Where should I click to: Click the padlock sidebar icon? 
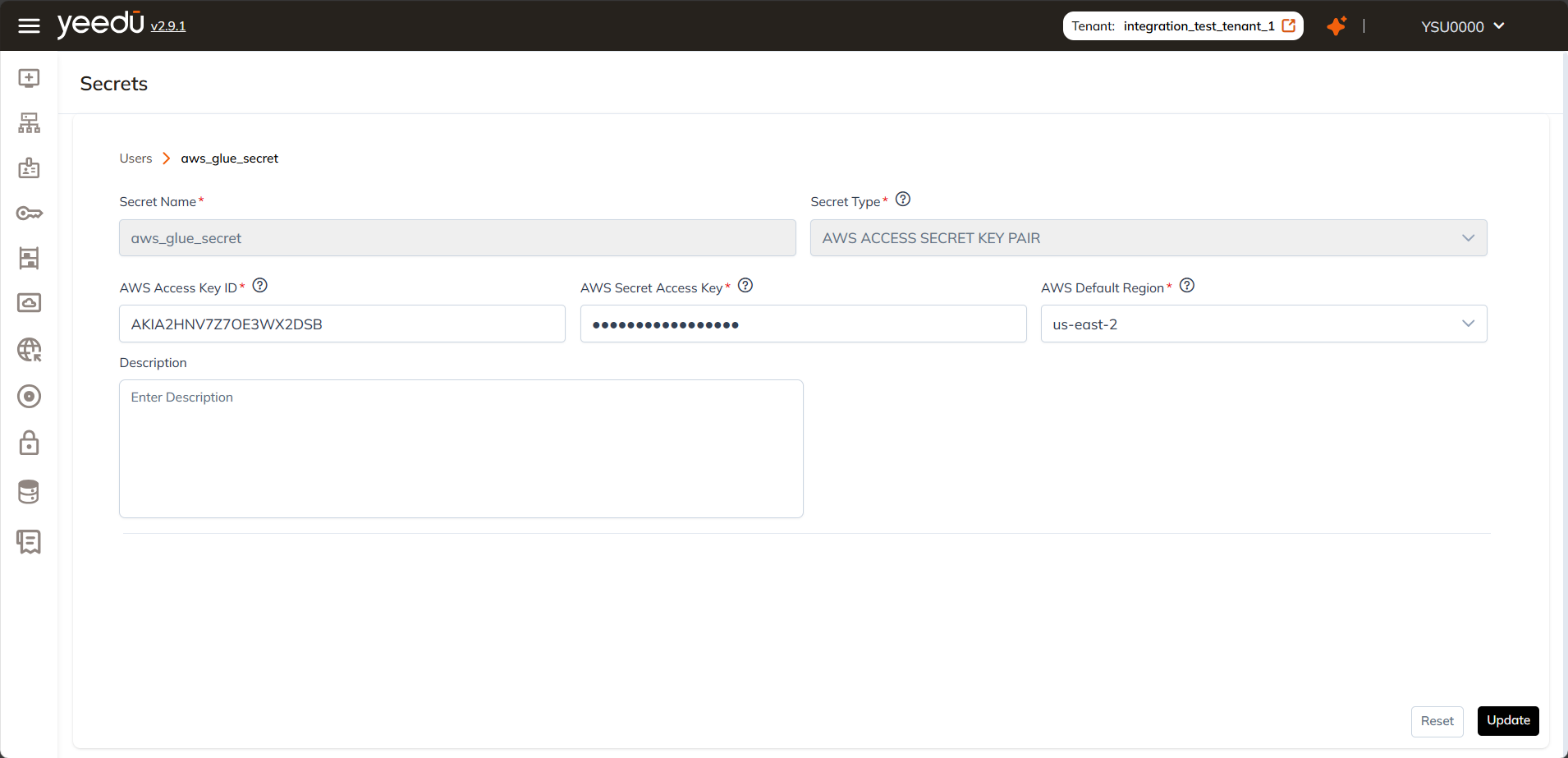[x=29, y=443]
